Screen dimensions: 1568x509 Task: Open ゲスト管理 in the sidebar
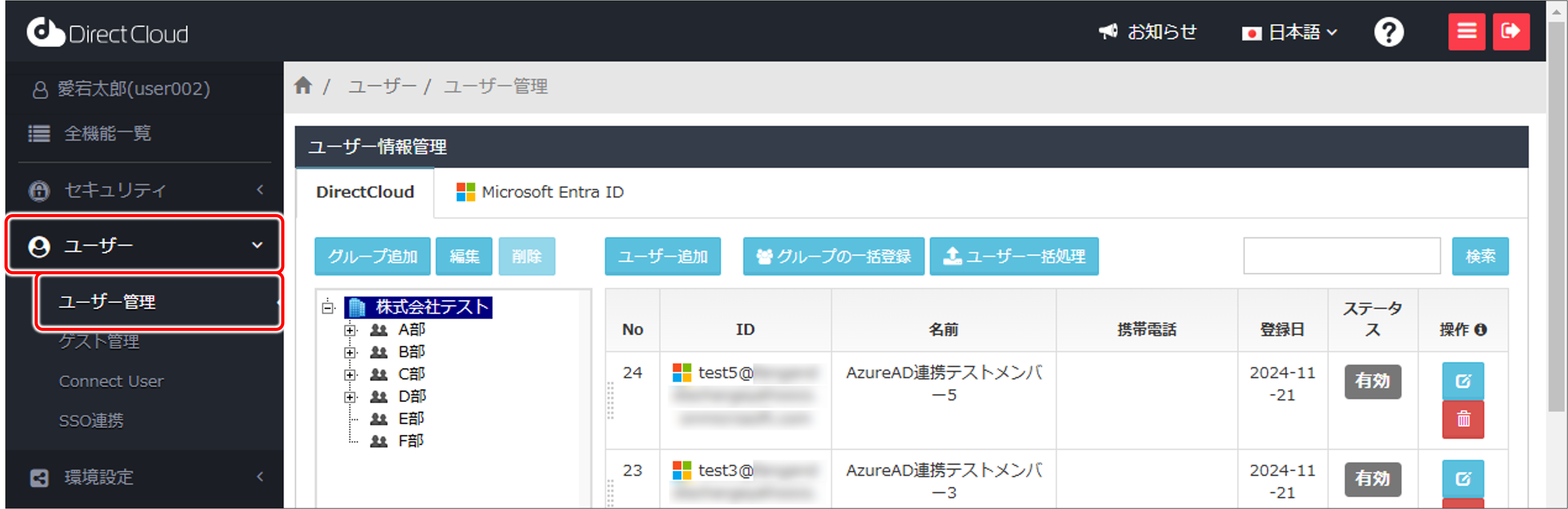tap(99, 342)
